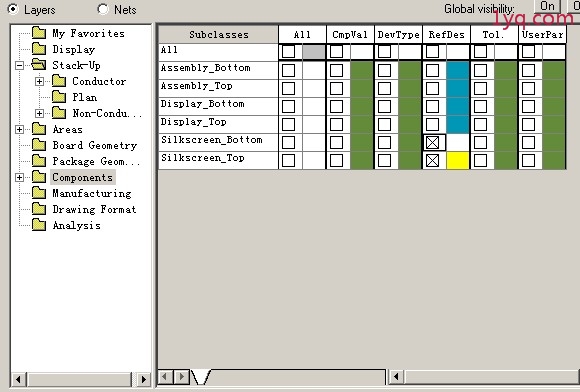Check Display_Bottom Tol. checkbox
The width and height of the screenshot is (580, 392).
click(480, 107)
